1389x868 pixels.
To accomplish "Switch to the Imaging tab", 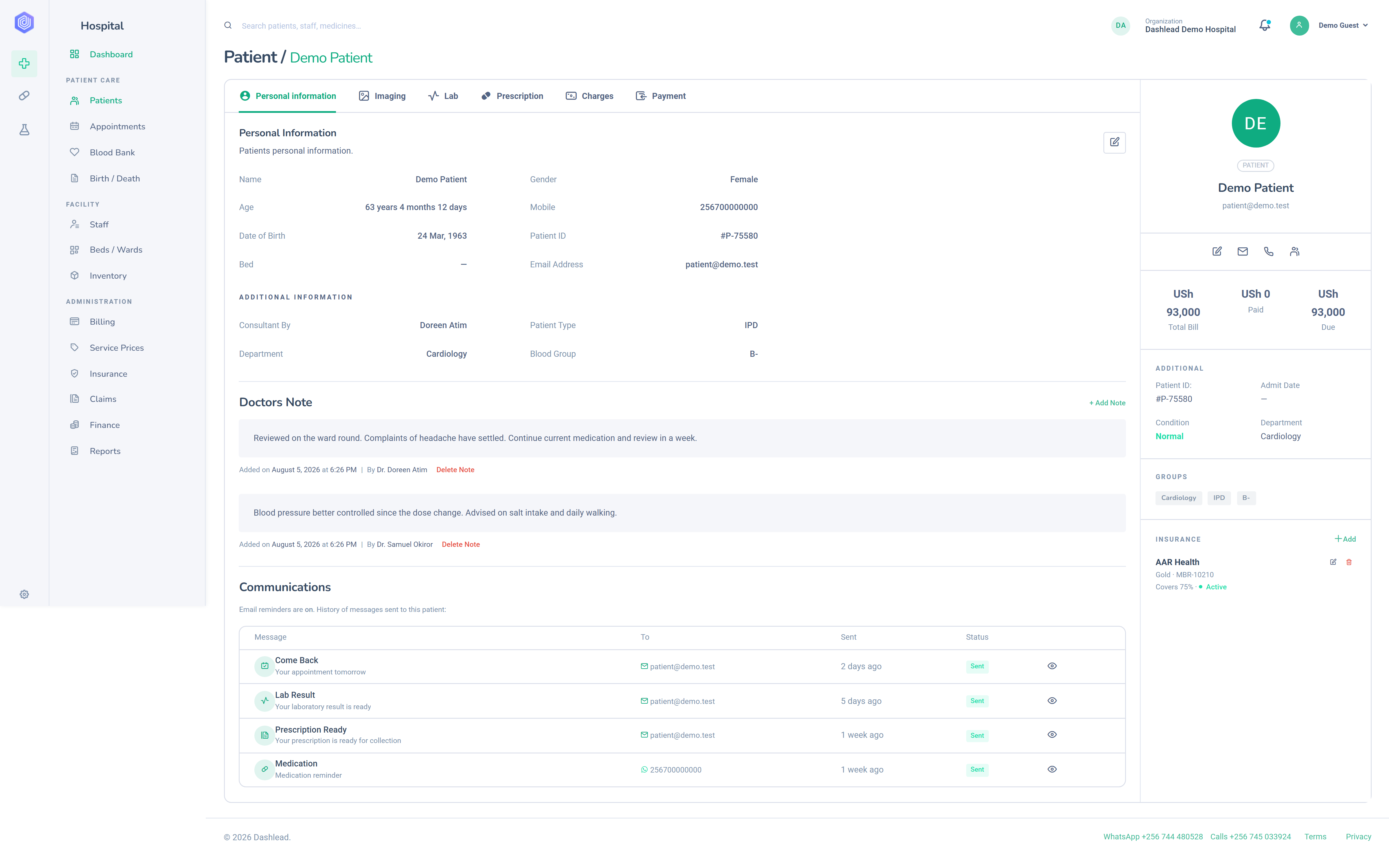I will tap(382, 96).
